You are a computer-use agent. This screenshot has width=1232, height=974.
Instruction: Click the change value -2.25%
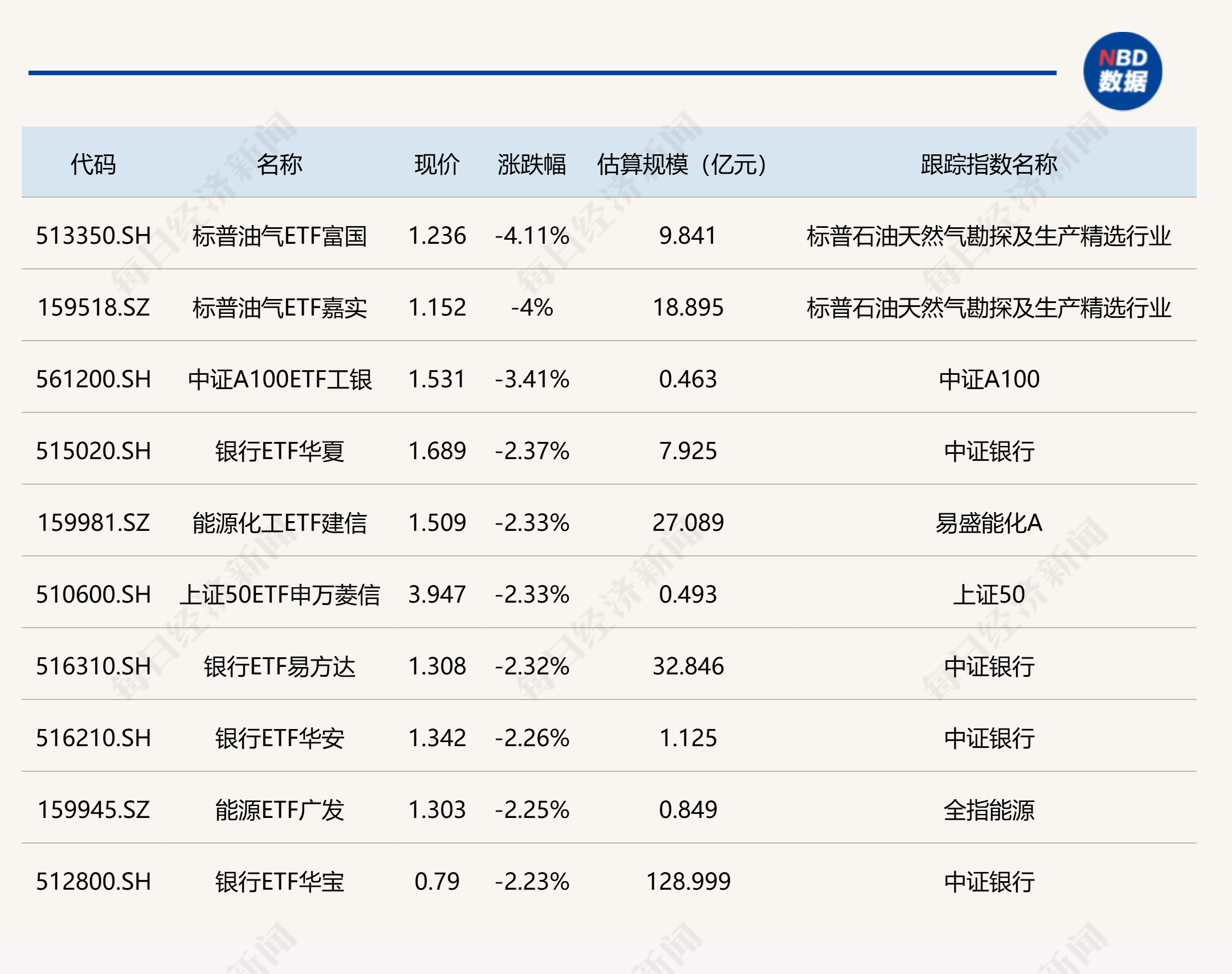[x=532, y=811]
